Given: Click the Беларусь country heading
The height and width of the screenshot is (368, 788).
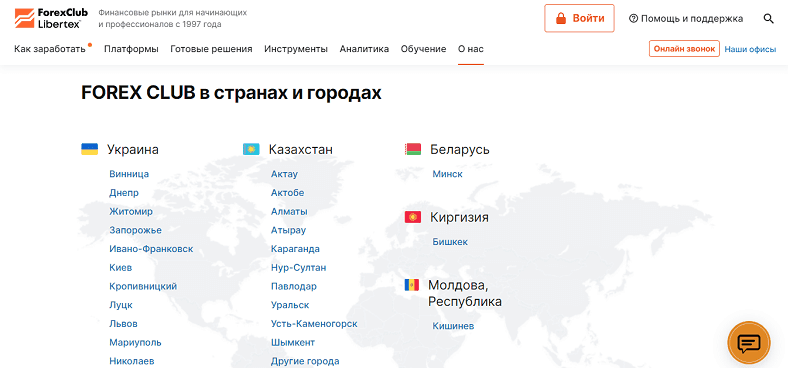Looking at the screenshot, I should pyautogui.click(x=460, y=149).
